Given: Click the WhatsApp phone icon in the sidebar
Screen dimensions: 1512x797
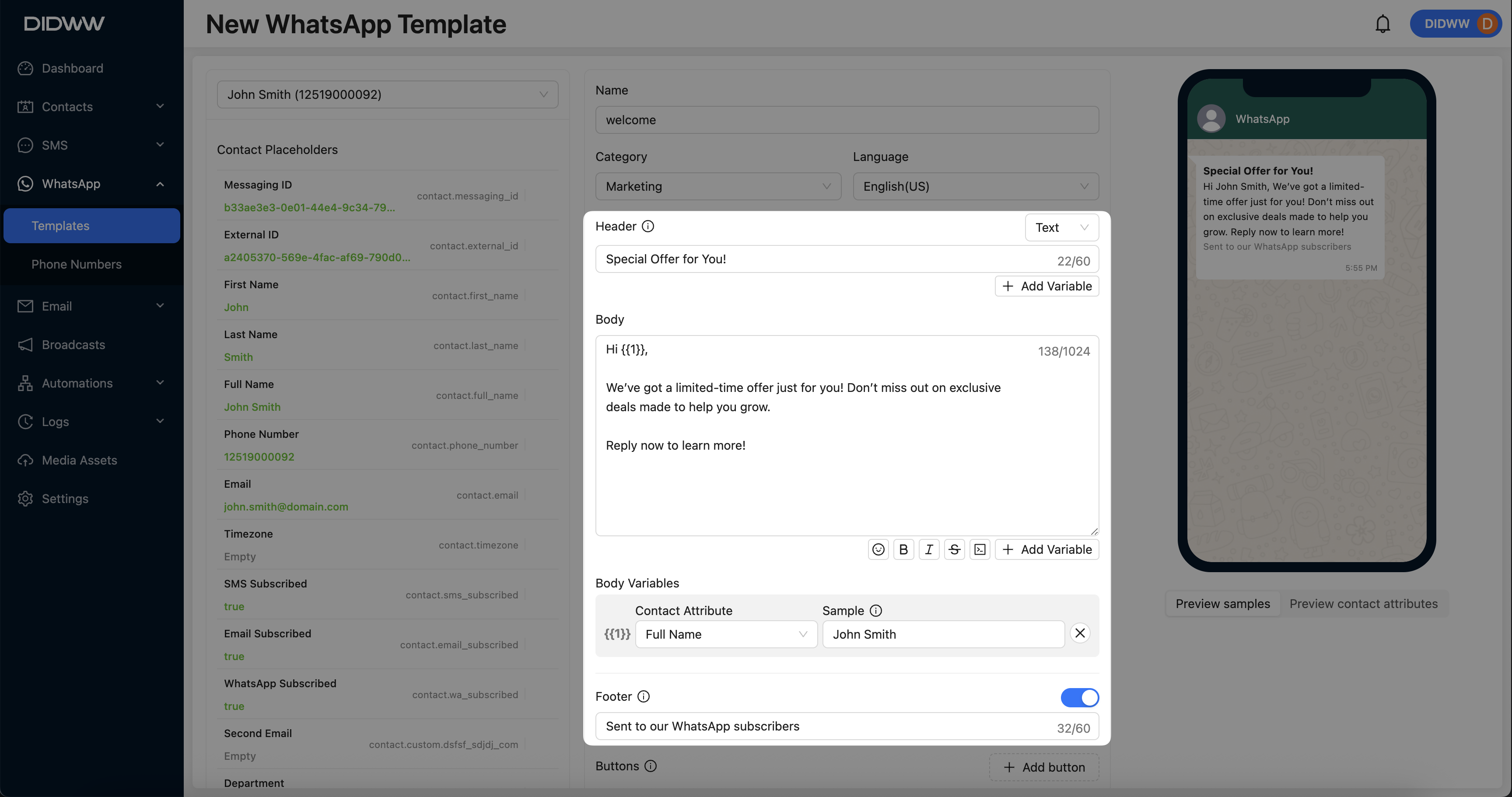Looking at the screenshot, I should click(25, 184).
